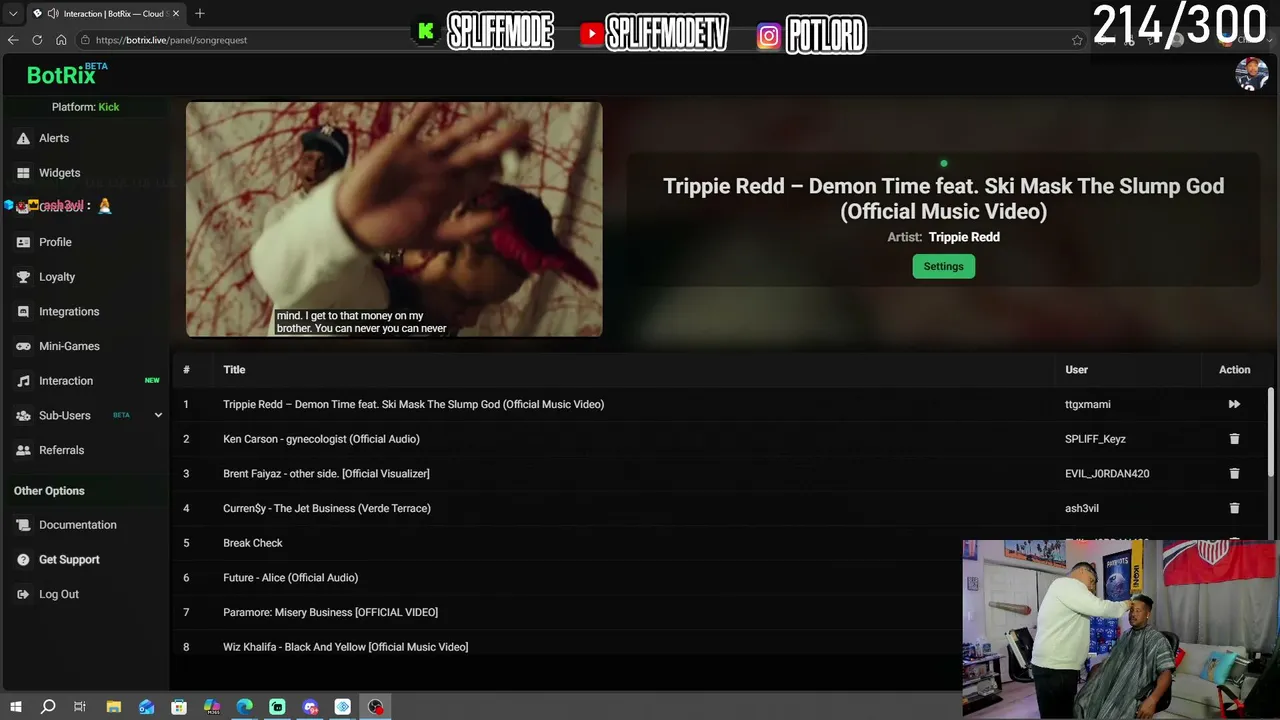
Task: Select Brent Faiyaz - other side title
Action: tap(326, 473)
